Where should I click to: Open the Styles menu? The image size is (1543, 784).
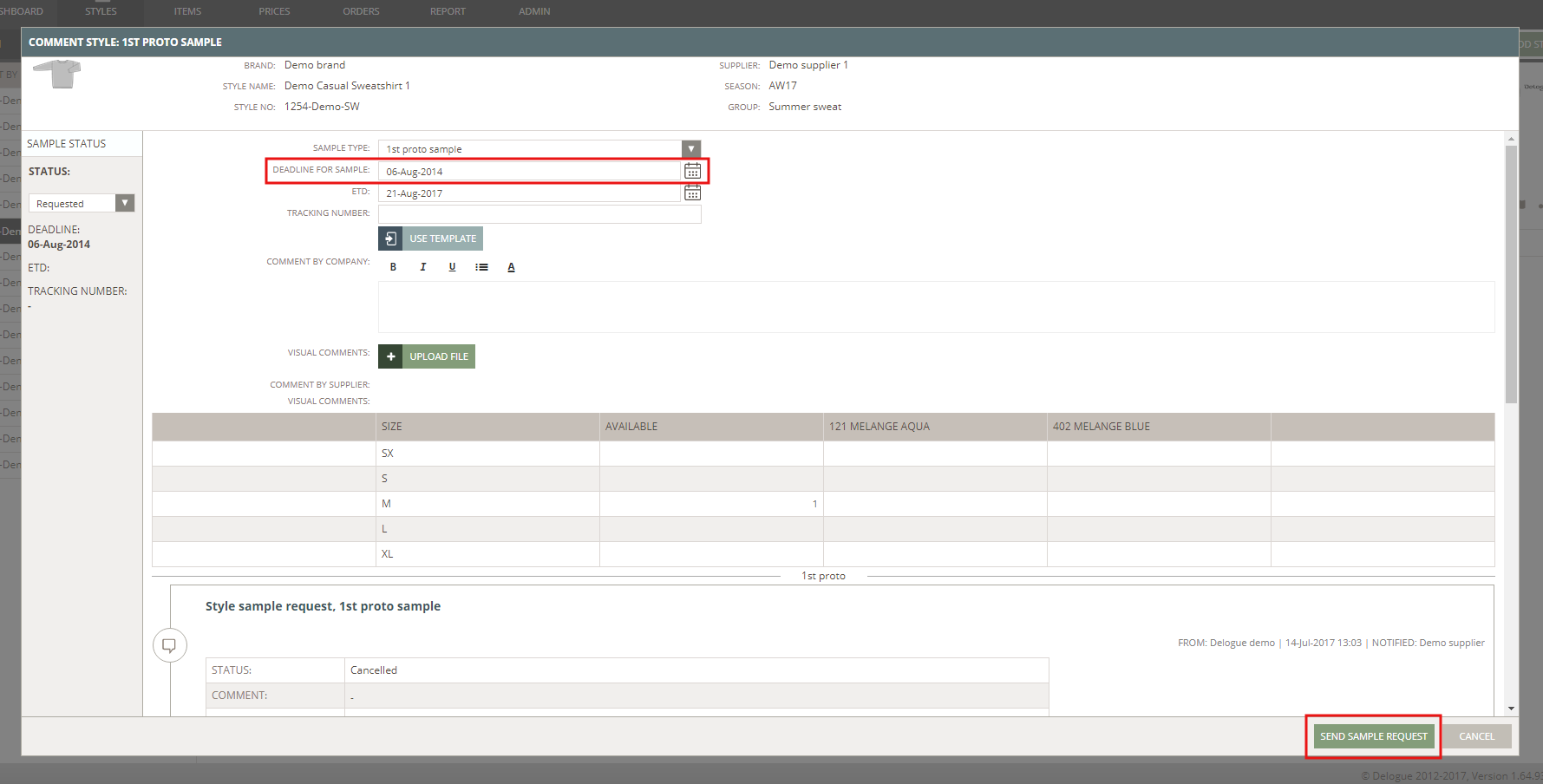(x=101, y=11)
